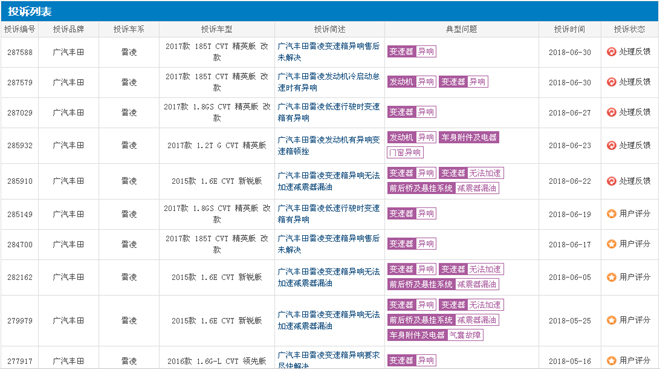Click the 投诉状态 column header
660x370 pixels.
click(x=629, y=29)
